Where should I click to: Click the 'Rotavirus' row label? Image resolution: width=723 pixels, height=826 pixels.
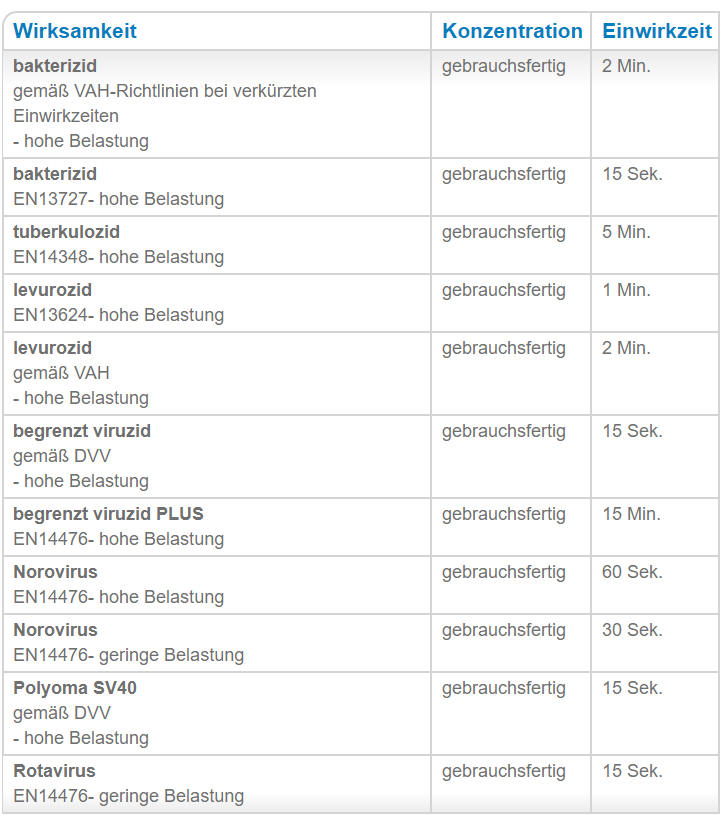[54, 771]
